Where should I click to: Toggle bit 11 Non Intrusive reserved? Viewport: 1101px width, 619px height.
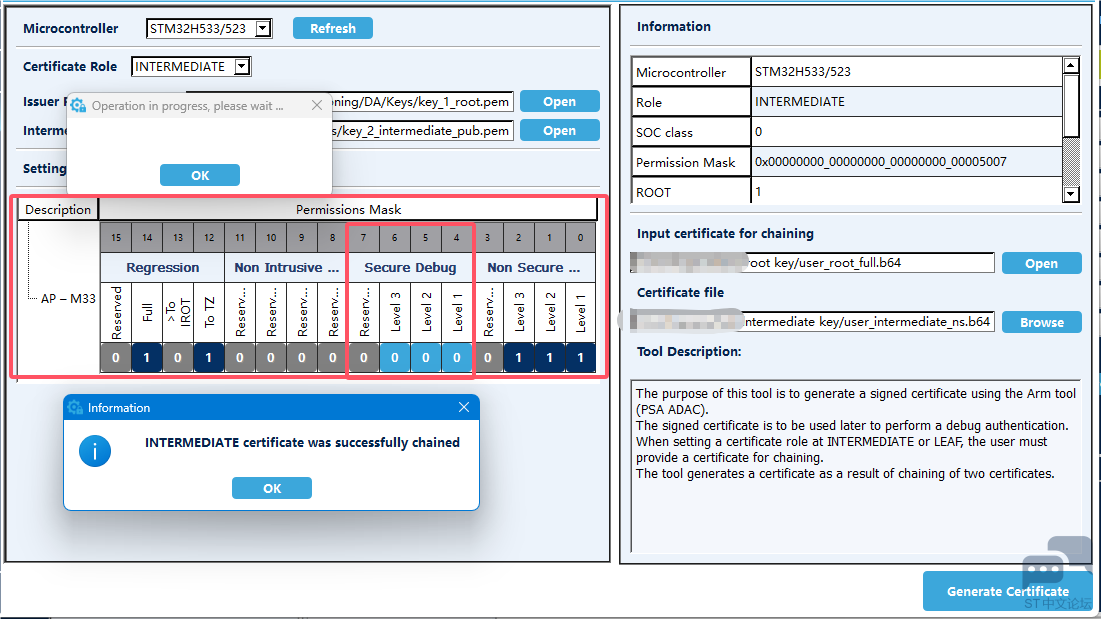(239, 357)
